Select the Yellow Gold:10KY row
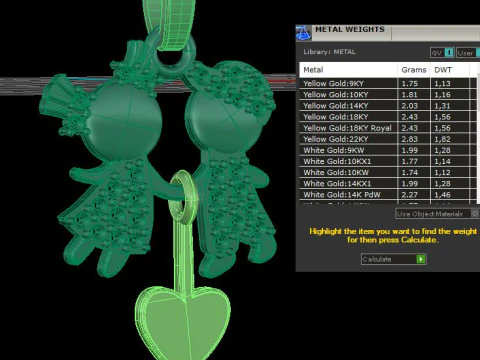 click(388, 95)
